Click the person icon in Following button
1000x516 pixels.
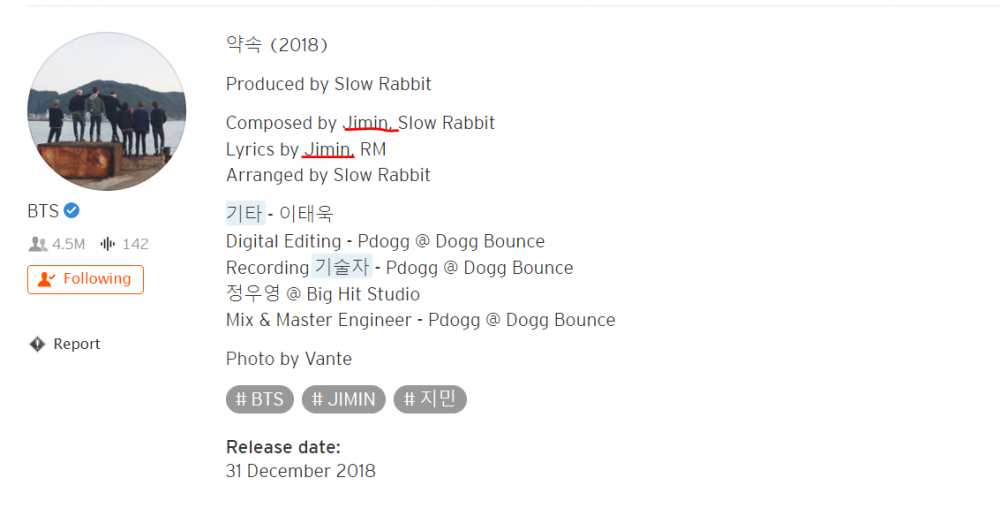click(x=46, y=279)
